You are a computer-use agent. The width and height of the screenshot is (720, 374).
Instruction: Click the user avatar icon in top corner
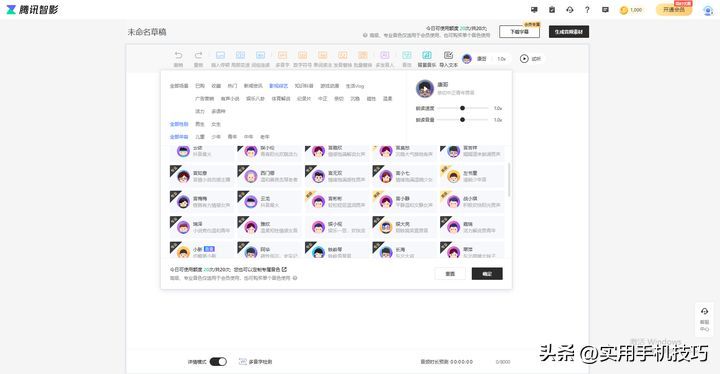(708, 10)
